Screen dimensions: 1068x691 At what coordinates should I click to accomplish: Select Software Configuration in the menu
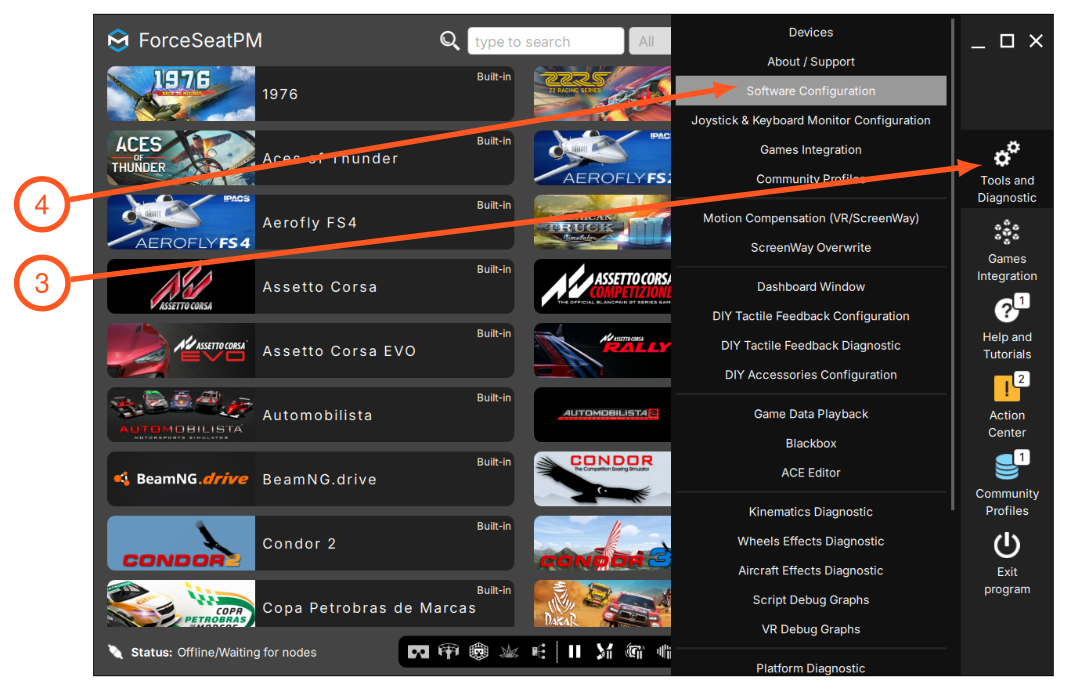click(811, 91)
